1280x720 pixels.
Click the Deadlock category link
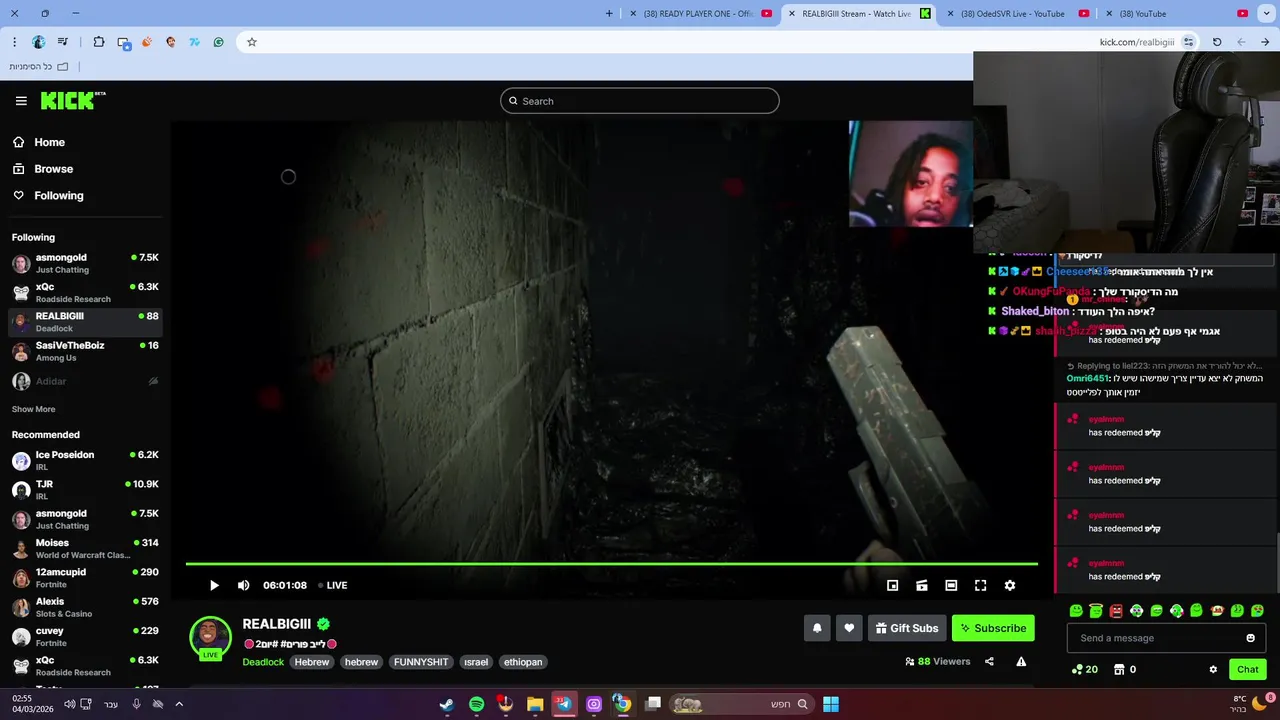point(263,662)
